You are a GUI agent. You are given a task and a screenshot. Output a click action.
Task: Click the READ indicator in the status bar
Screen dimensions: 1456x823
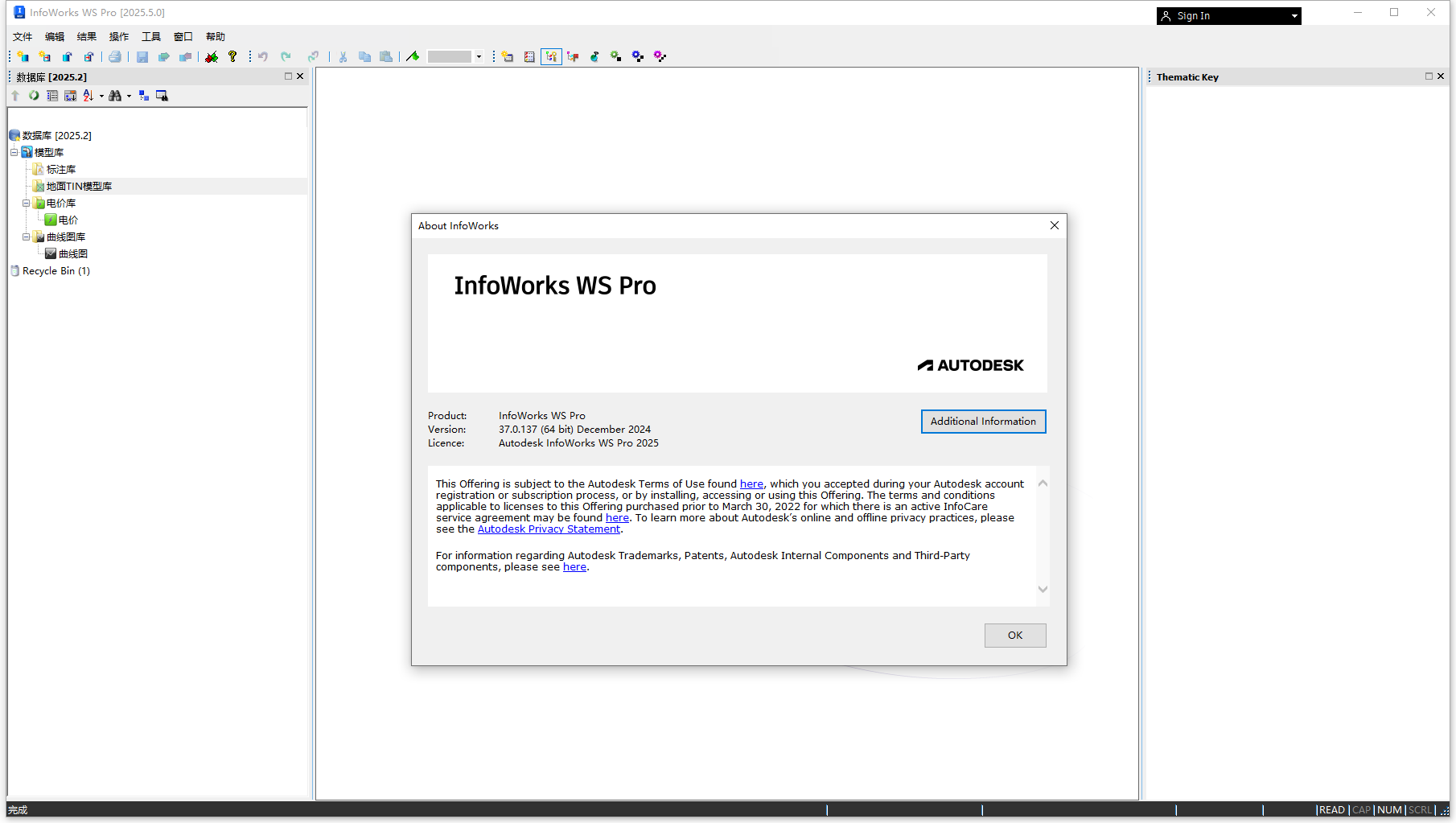point(1332,810)
